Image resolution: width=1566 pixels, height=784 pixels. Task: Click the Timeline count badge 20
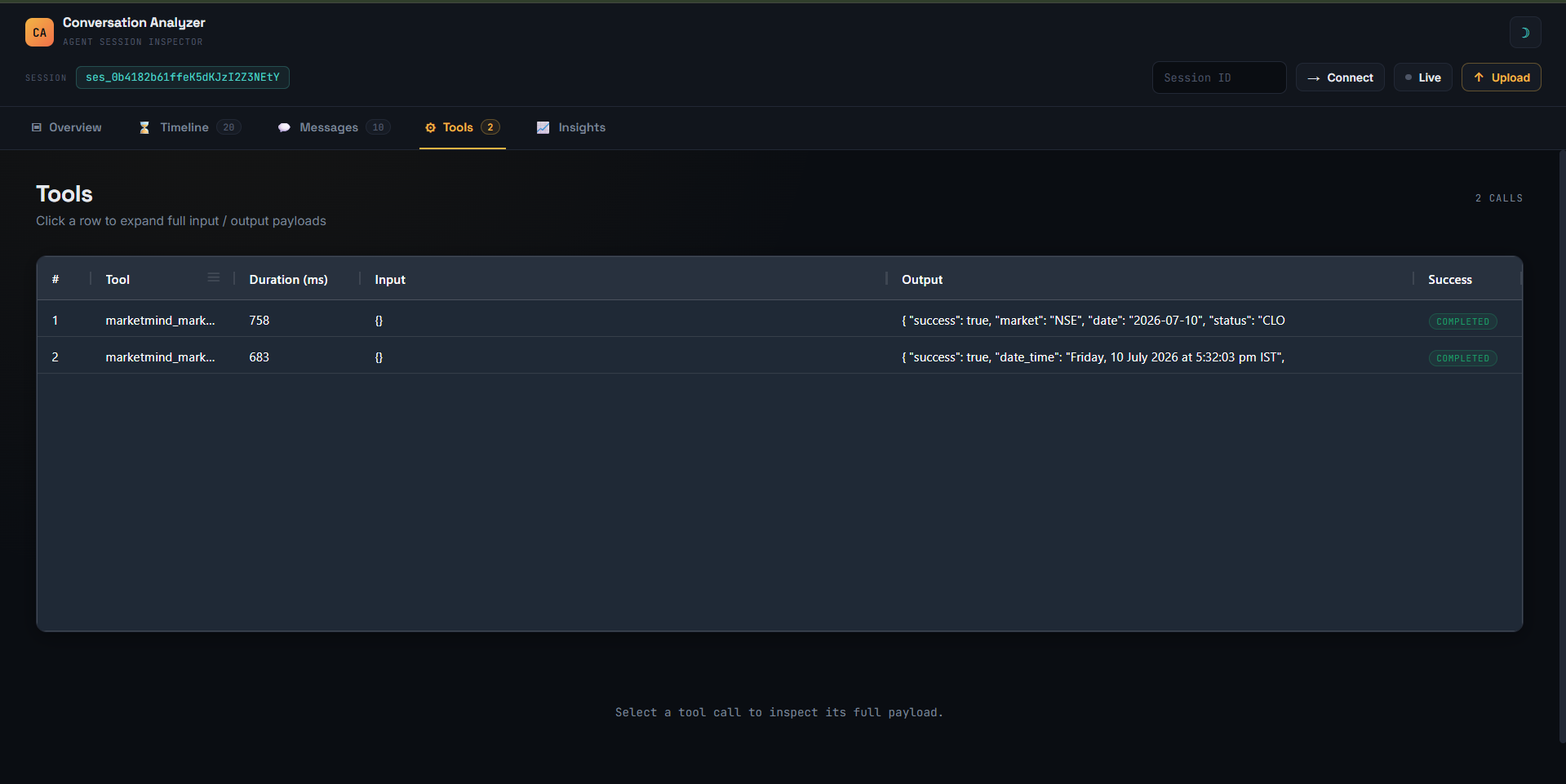click(228, 127)
